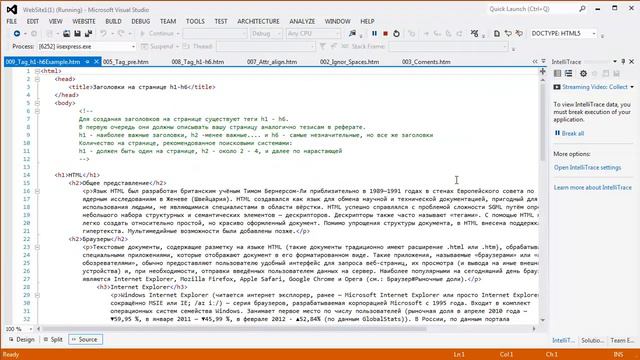Switch to the Team E... panel tab

click(x=622, y=340)
